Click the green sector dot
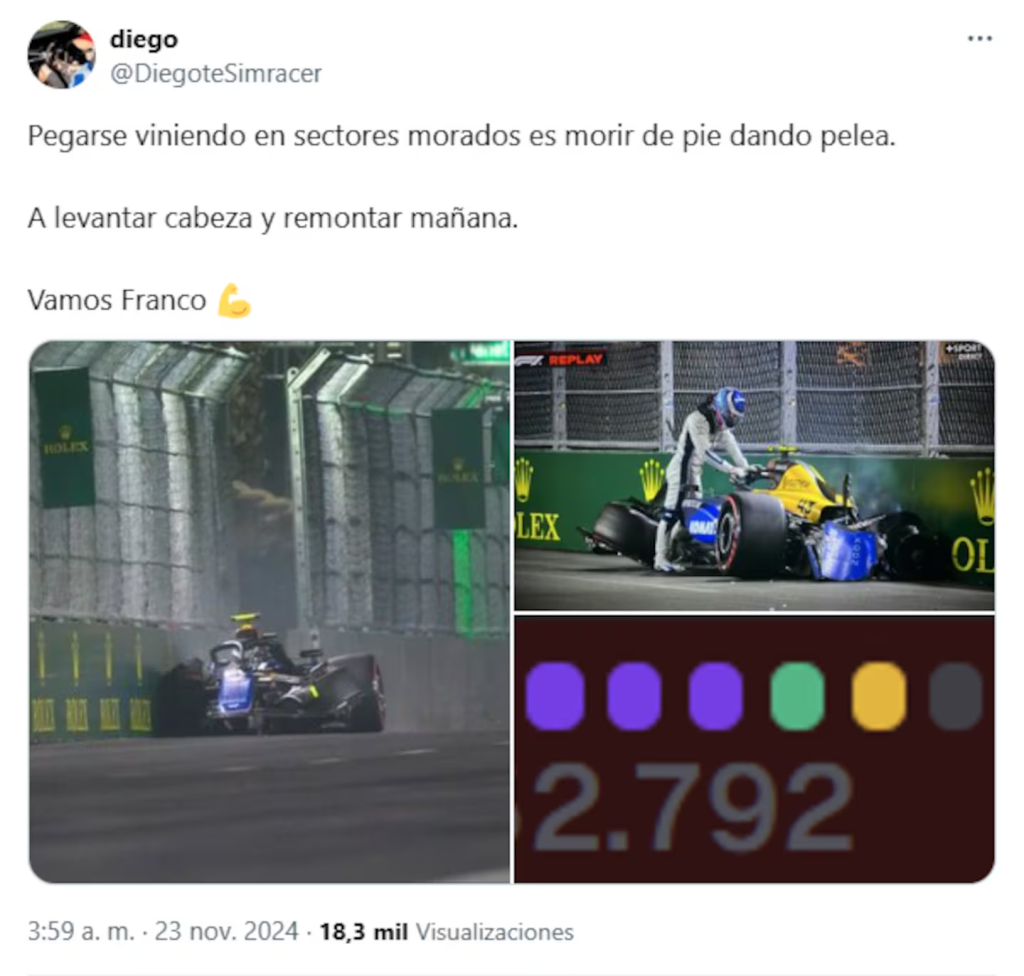This screenshot has width=1024, height=976. 797,695
